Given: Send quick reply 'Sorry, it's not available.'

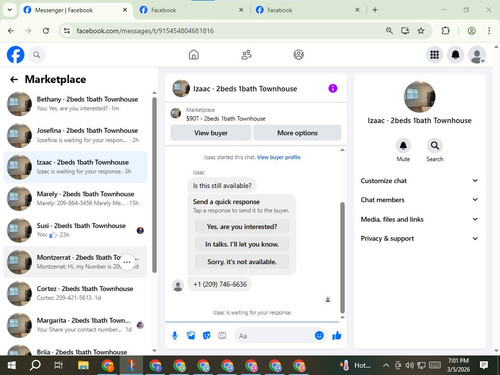Looking at the screenshot, I should [x=242, y=262].
